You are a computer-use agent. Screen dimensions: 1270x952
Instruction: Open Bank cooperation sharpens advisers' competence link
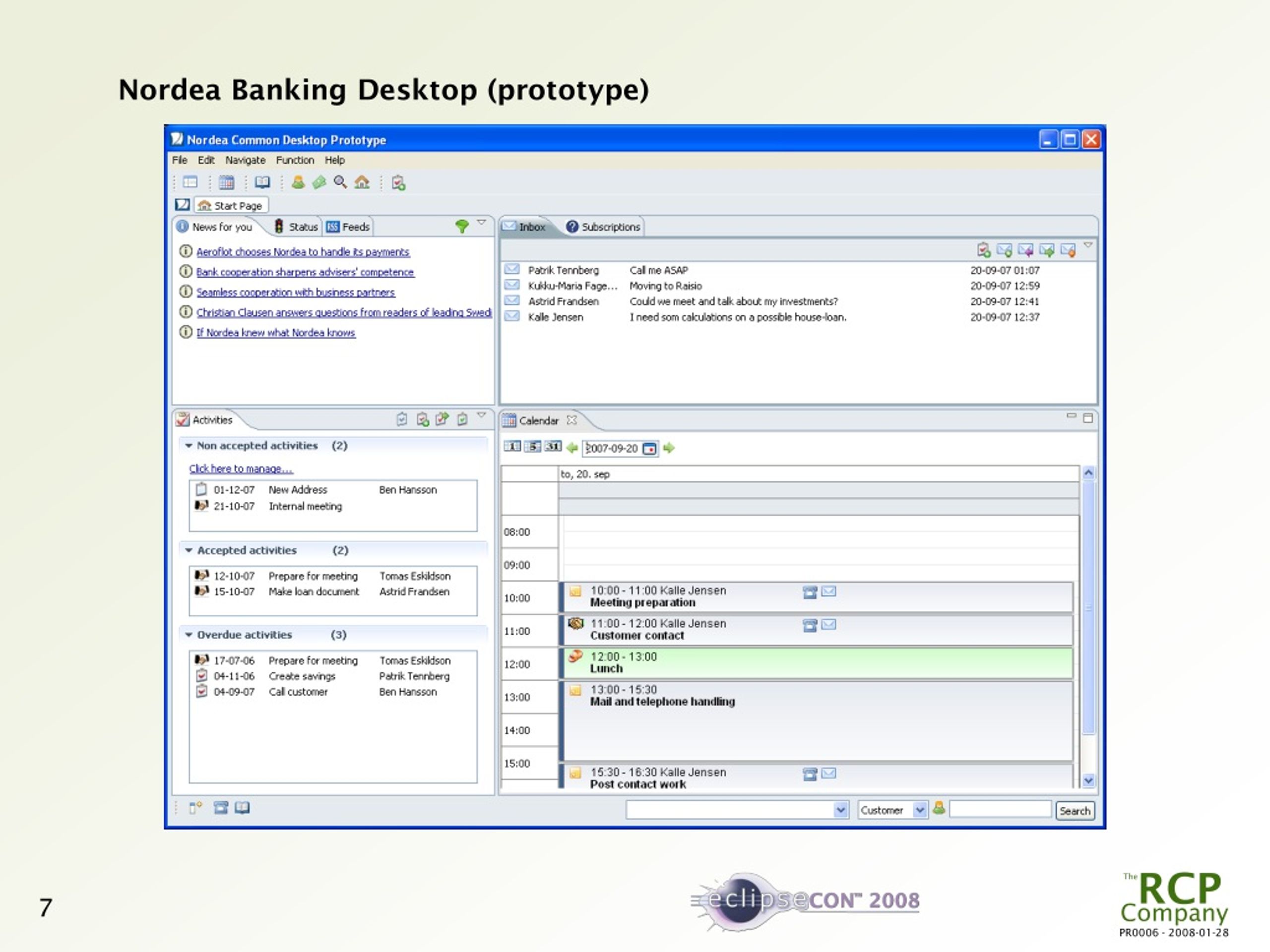pyautogui.click(x=305, y=272)
